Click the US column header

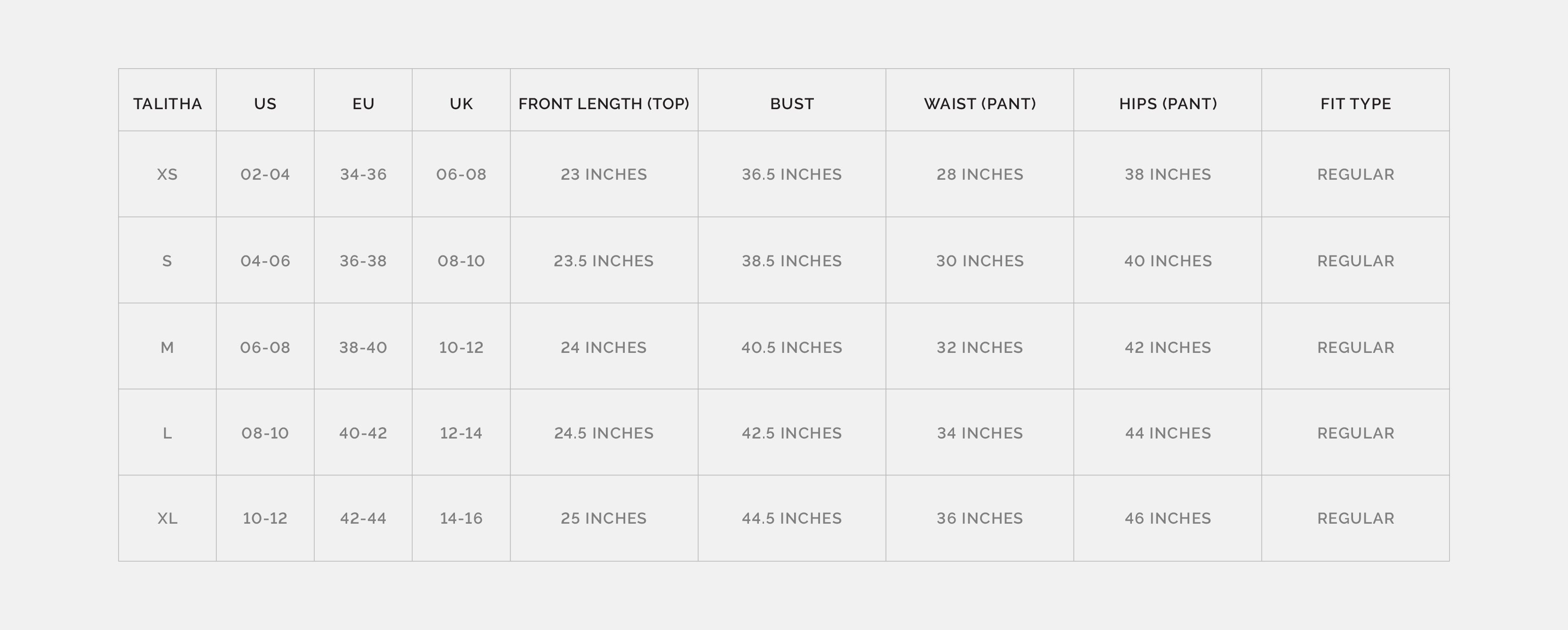[265, 104]
